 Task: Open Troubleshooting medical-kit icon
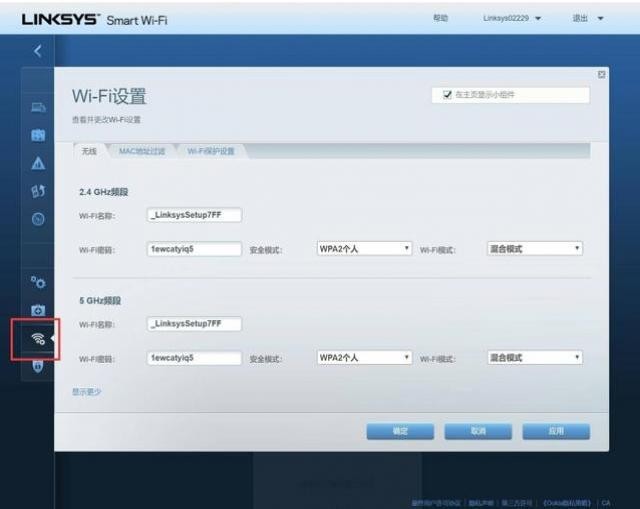click(x=38, y=310)
